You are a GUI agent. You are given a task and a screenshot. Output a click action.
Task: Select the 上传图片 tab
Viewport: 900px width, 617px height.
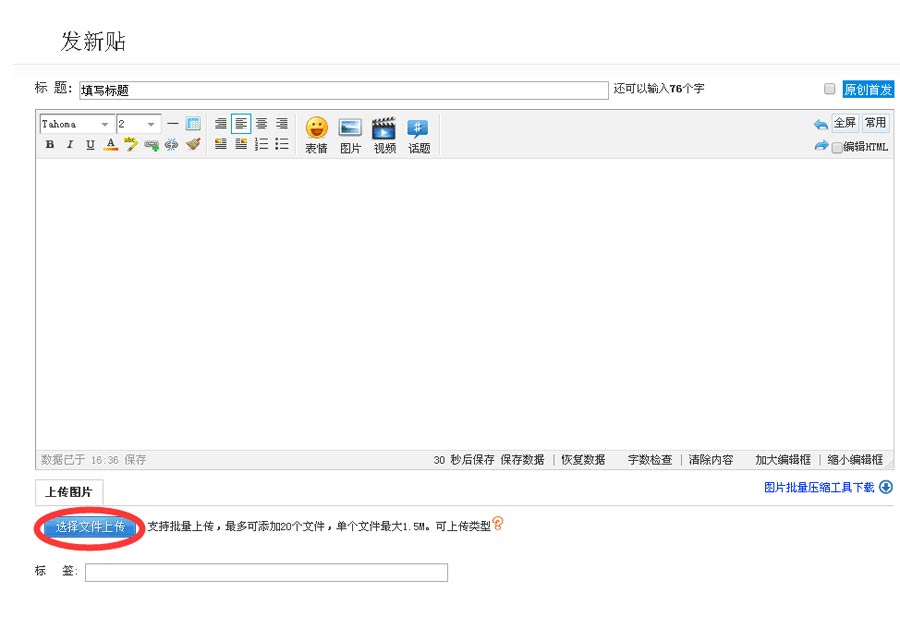(69, 492)
